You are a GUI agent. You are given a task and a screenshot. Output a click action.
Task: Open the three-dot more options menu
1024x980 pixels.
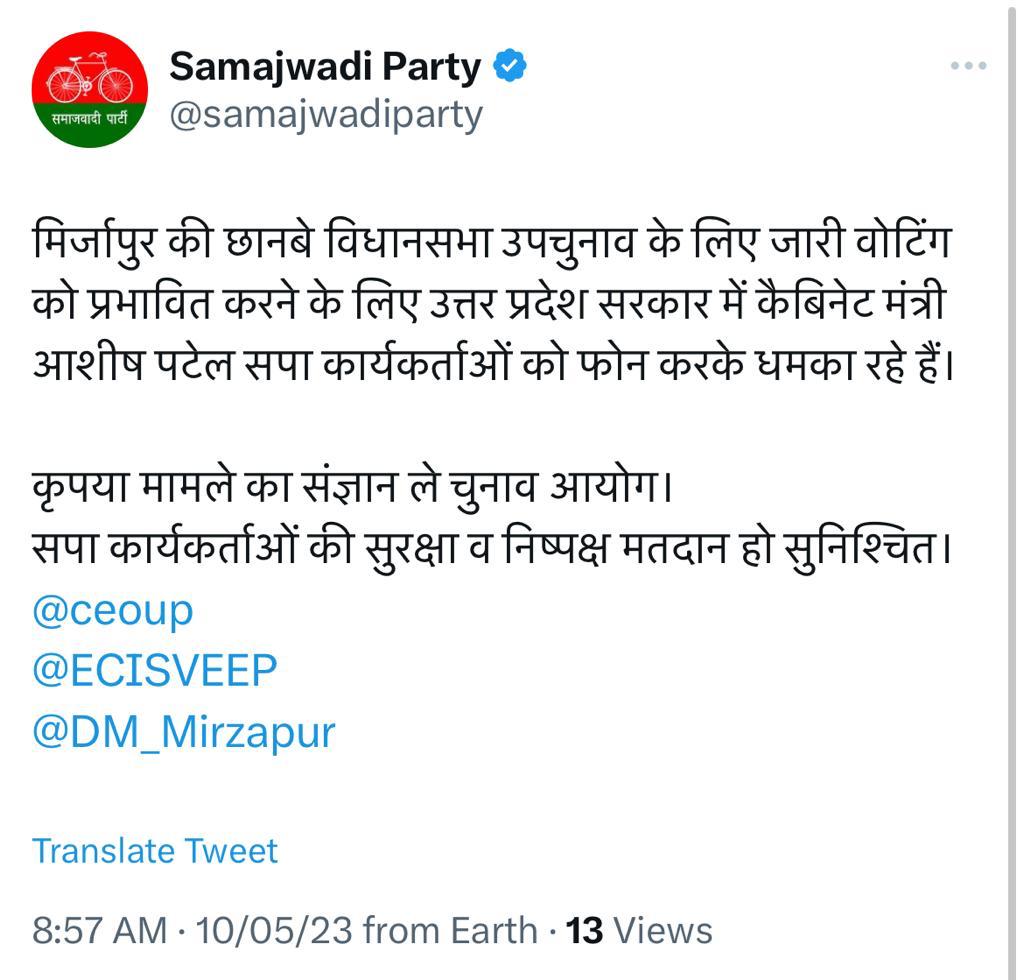[968, 65]
